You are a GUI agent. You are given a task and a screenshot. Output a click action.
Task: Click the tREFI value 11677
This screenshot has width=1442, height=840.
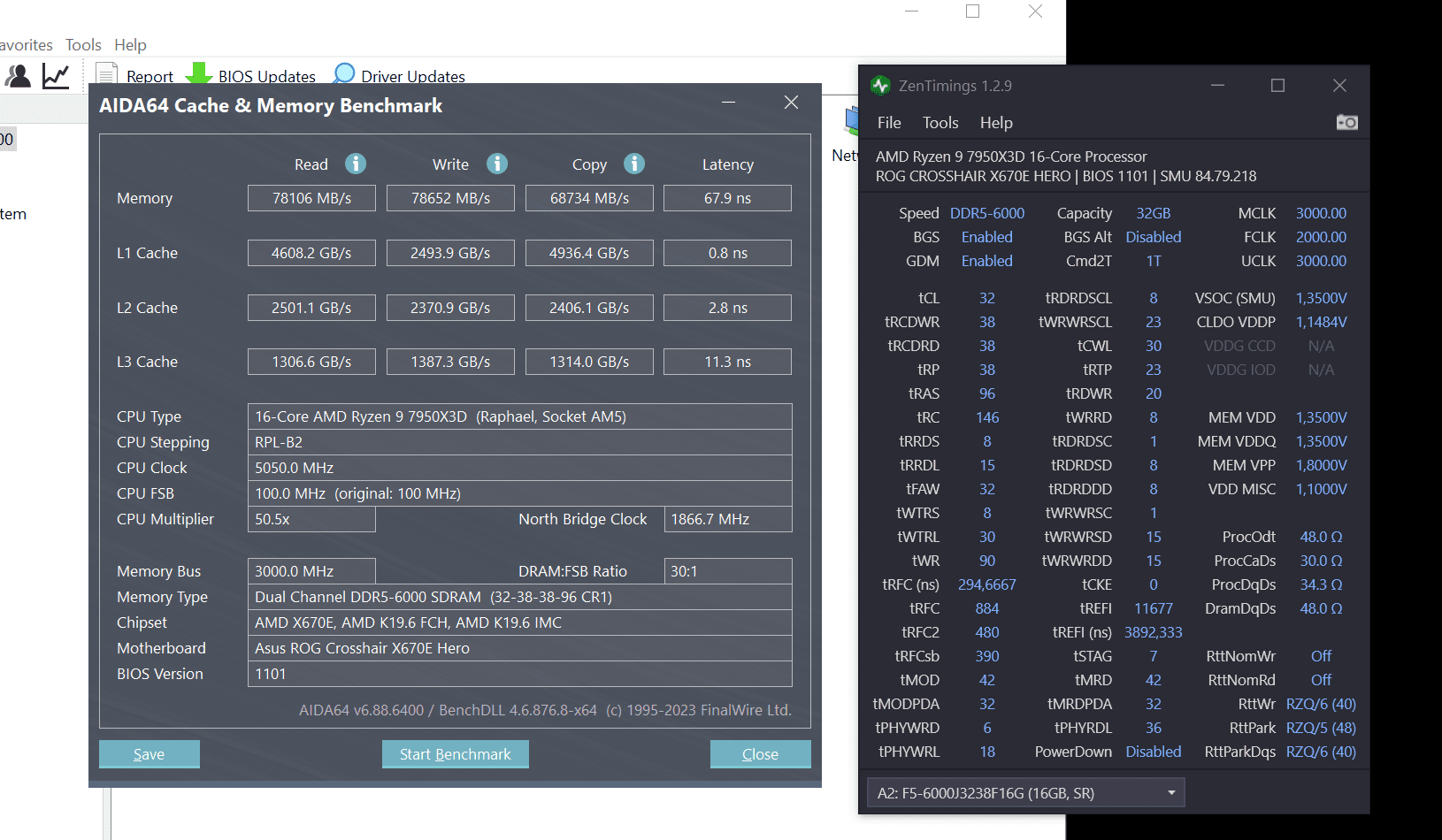click(x=1154, y=608)
